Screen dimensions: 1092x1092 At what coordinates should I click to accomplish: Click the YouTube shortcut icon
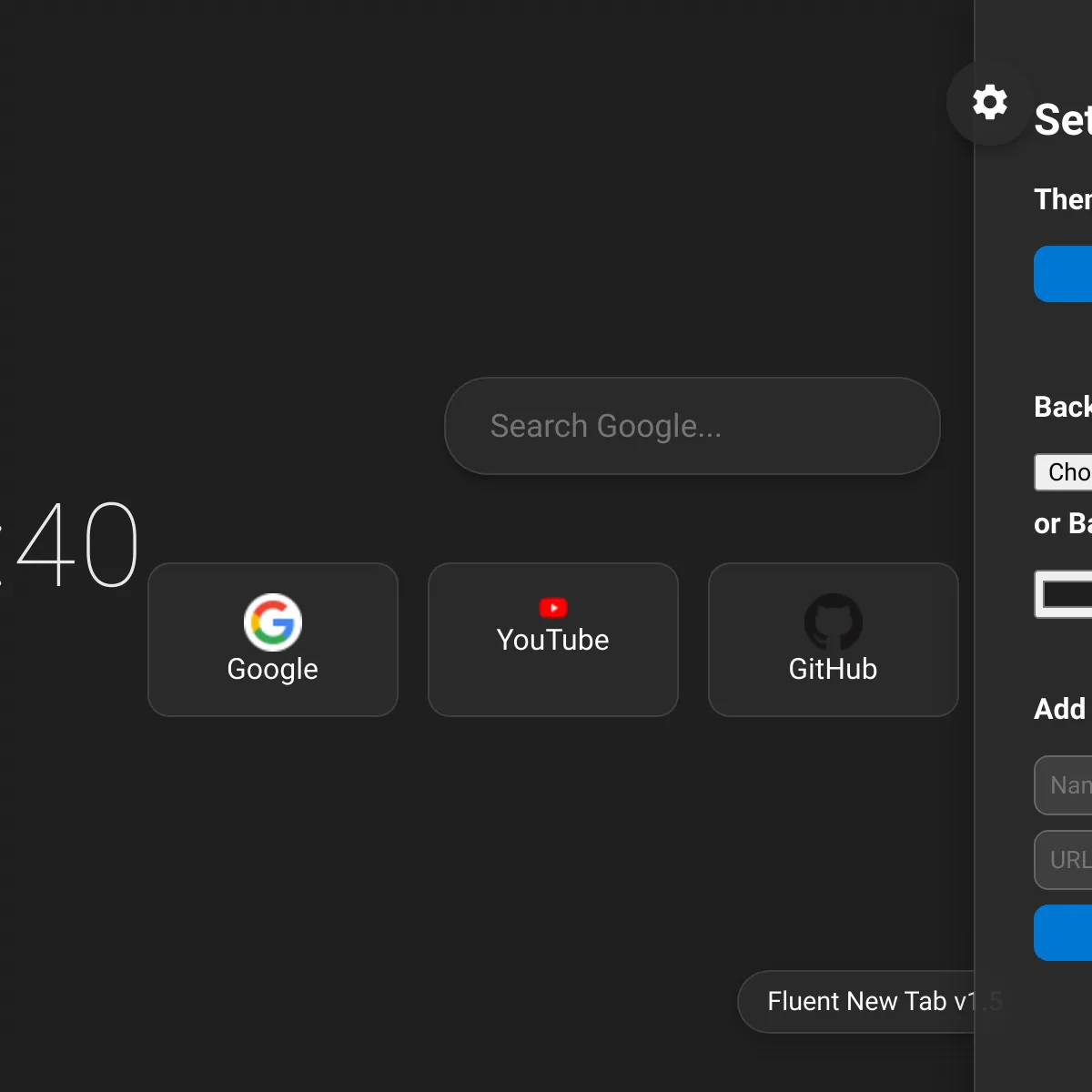click(552, 640)
